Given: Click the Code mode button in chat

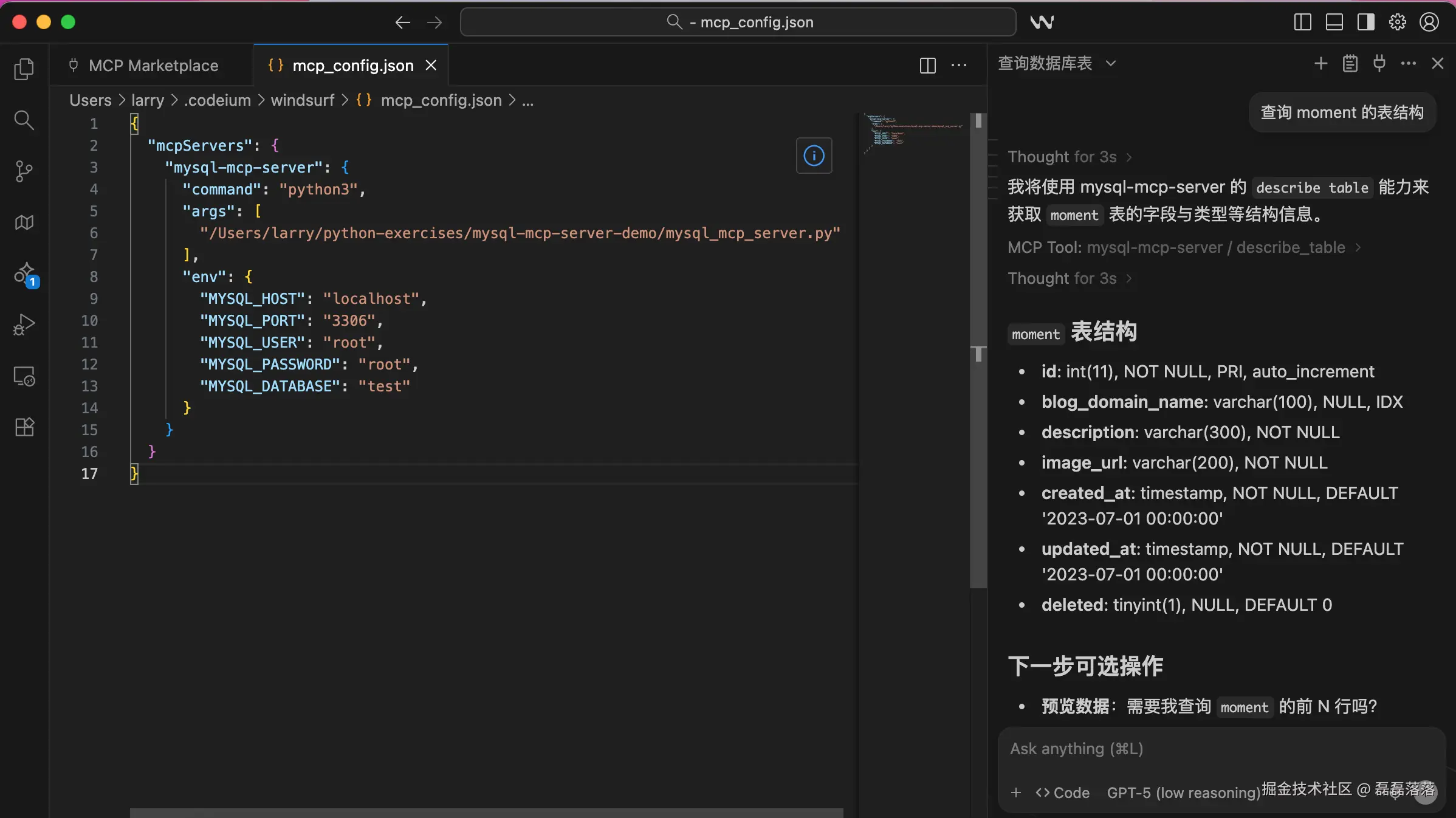Looking at the screenshot, I should click(x=1063, y=792).
